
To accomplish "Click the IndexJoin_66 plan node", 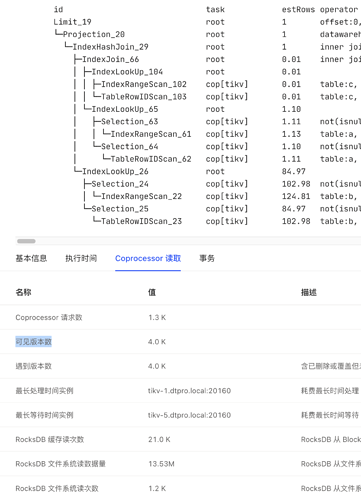I will (x=110, y=59).
